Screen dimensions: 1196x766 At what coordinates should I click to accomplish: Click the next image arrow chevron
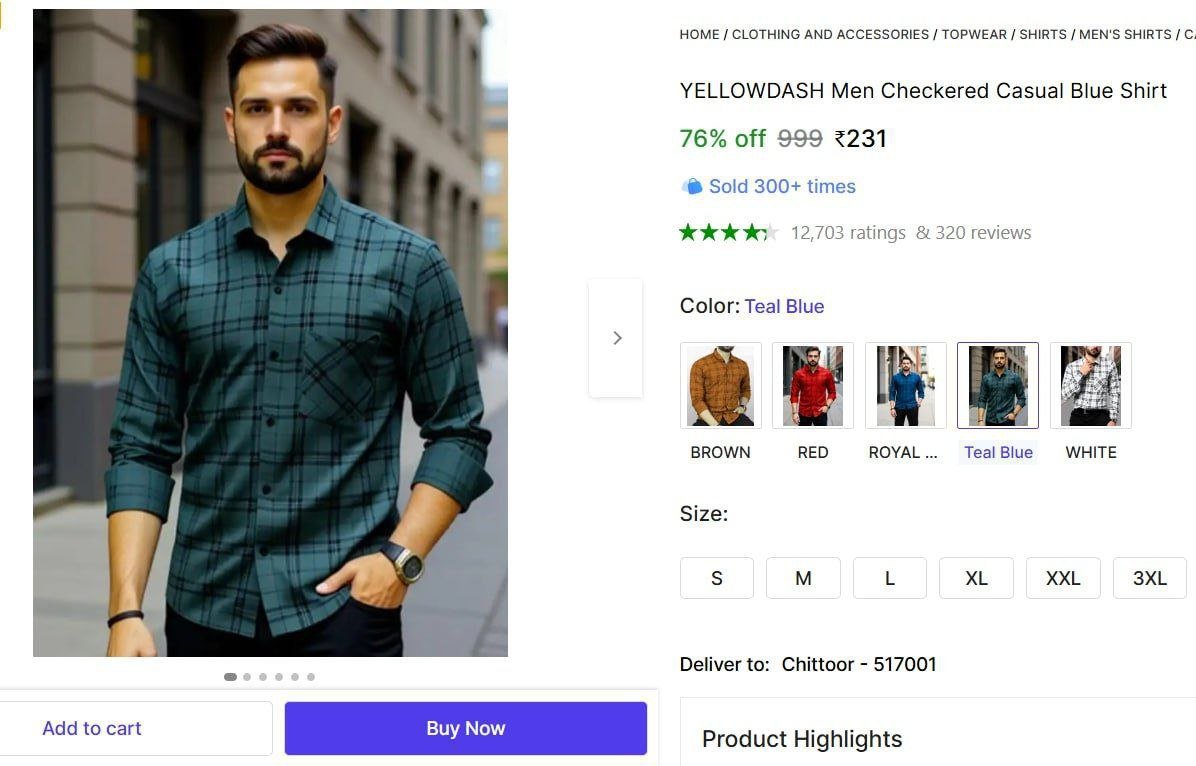click(616, 338)
